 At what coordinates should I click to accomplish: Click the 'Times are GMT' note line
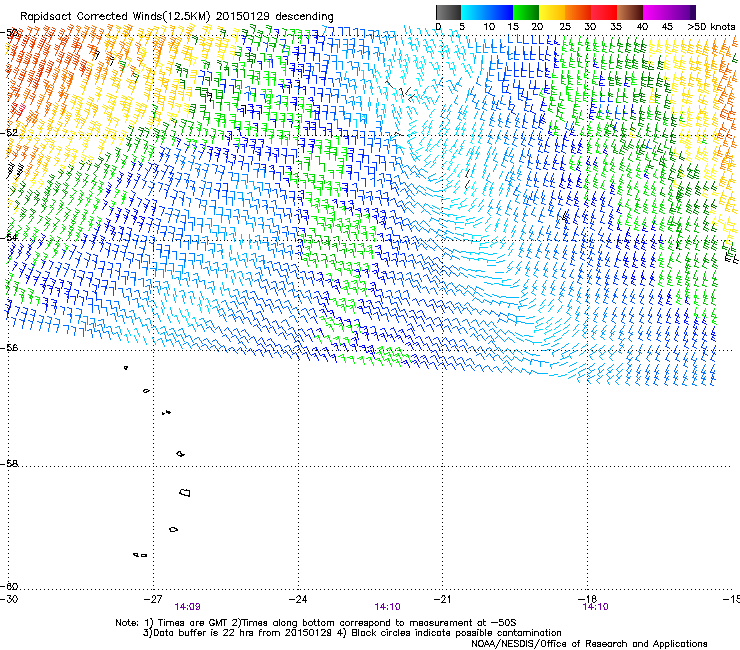tap(316, 623)
